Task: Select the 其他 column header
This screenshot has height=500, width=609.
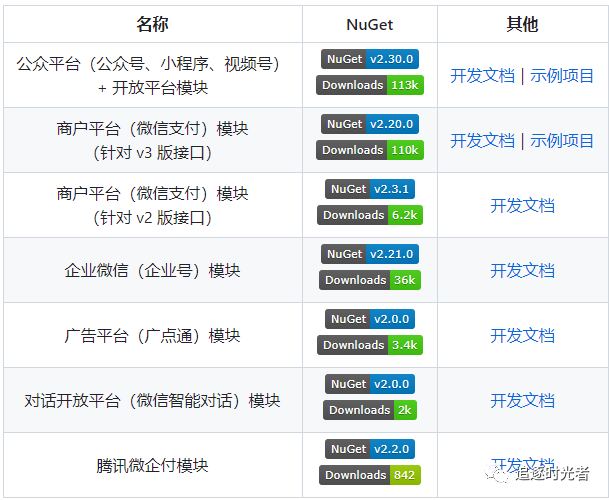Action: (x=523, y=24)
